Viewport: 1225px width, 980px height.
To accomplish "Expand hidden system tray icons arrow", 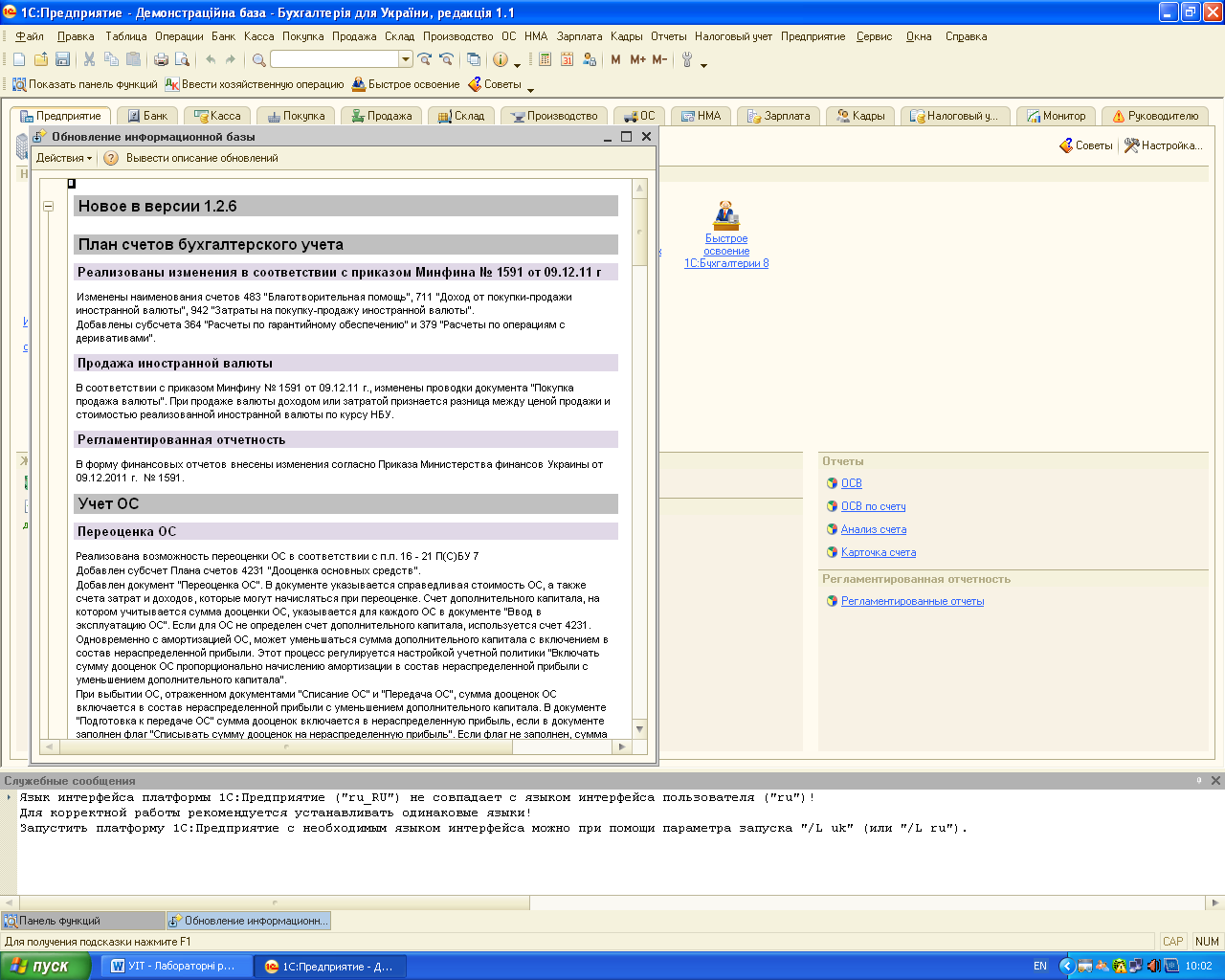I will 1066,966.
